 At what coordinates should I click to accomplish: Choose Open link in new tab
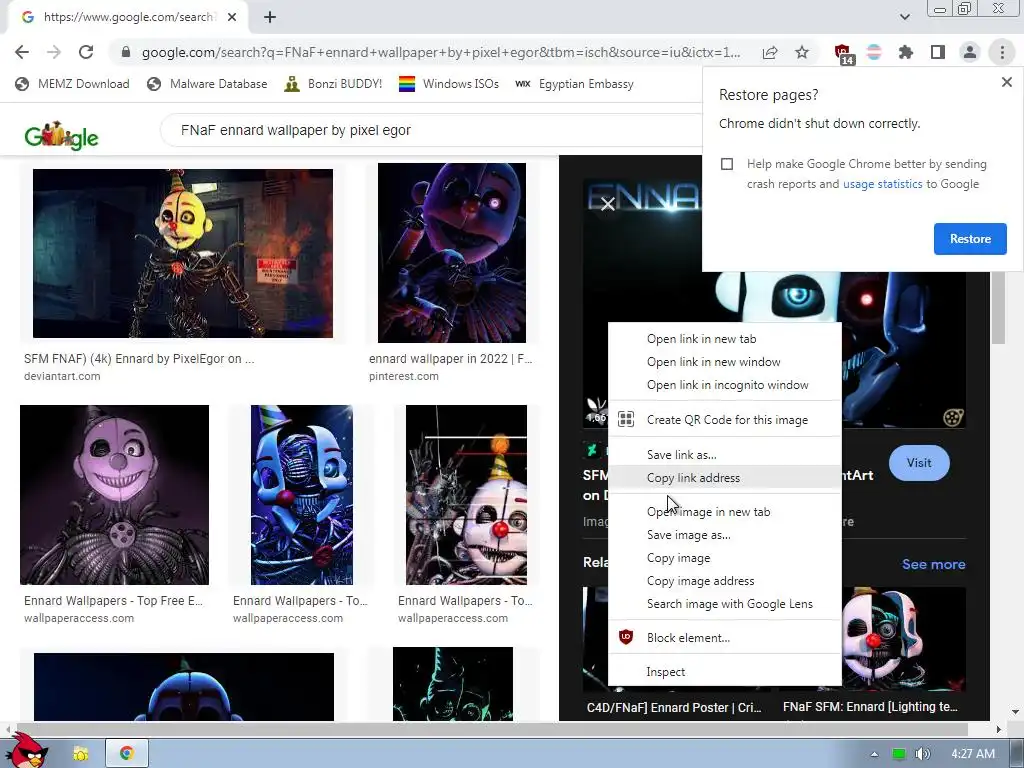(724, 339)
